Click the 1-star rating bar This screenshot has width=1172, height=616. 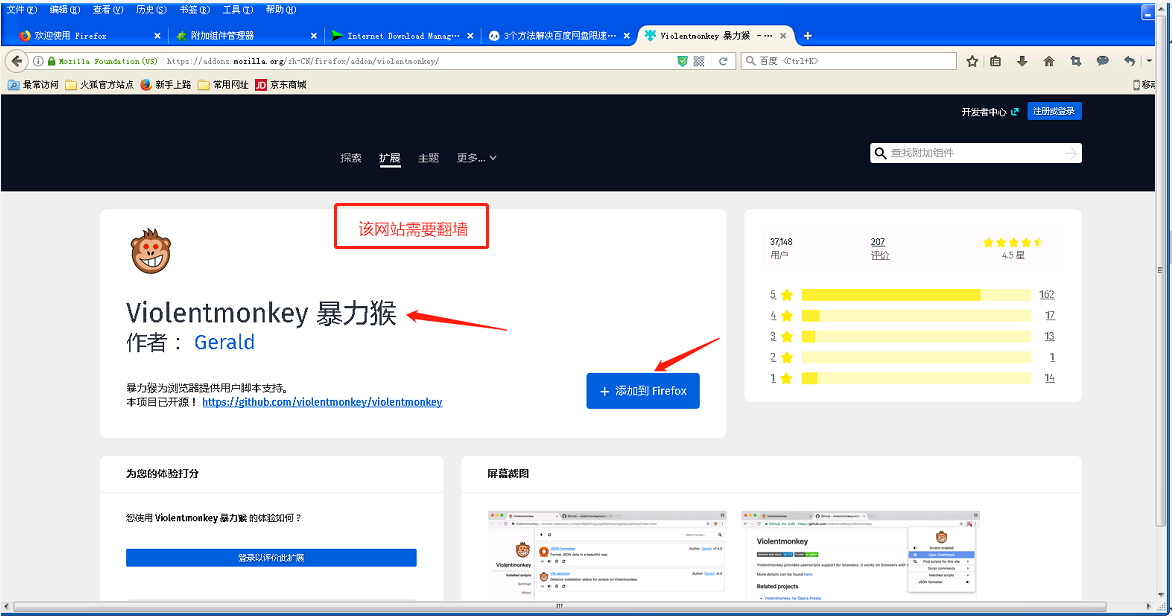916,379
